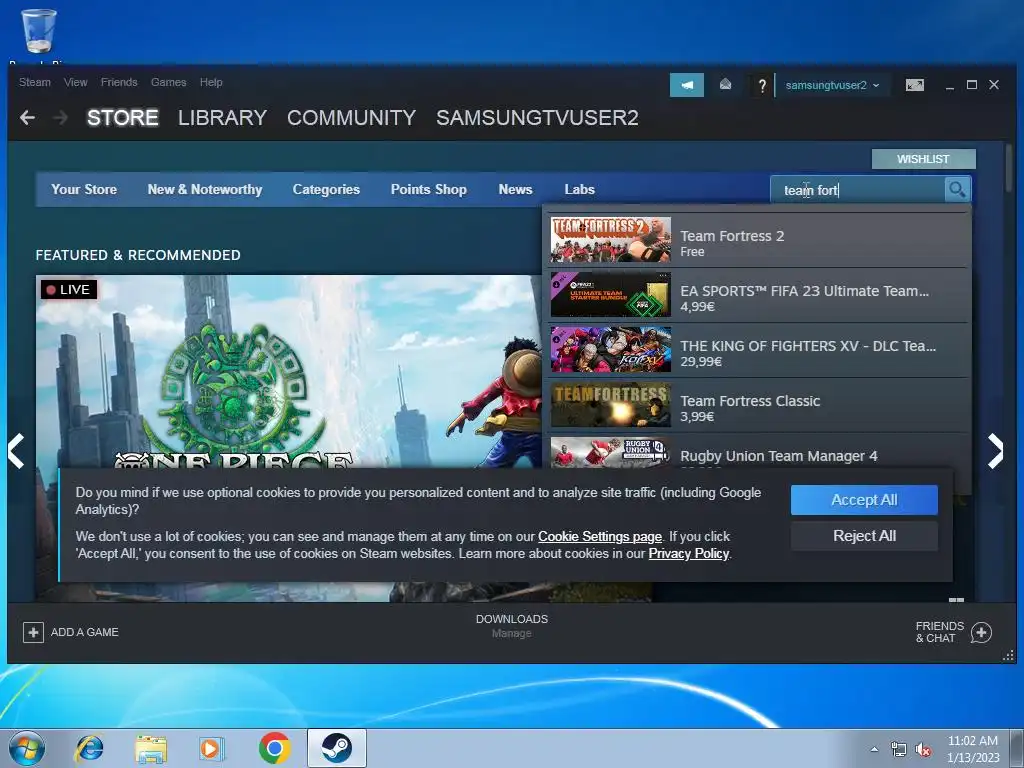Viewport: 1024px width, 768px height.
Task: Open the Windows Start menu
Action: point(27,748)
